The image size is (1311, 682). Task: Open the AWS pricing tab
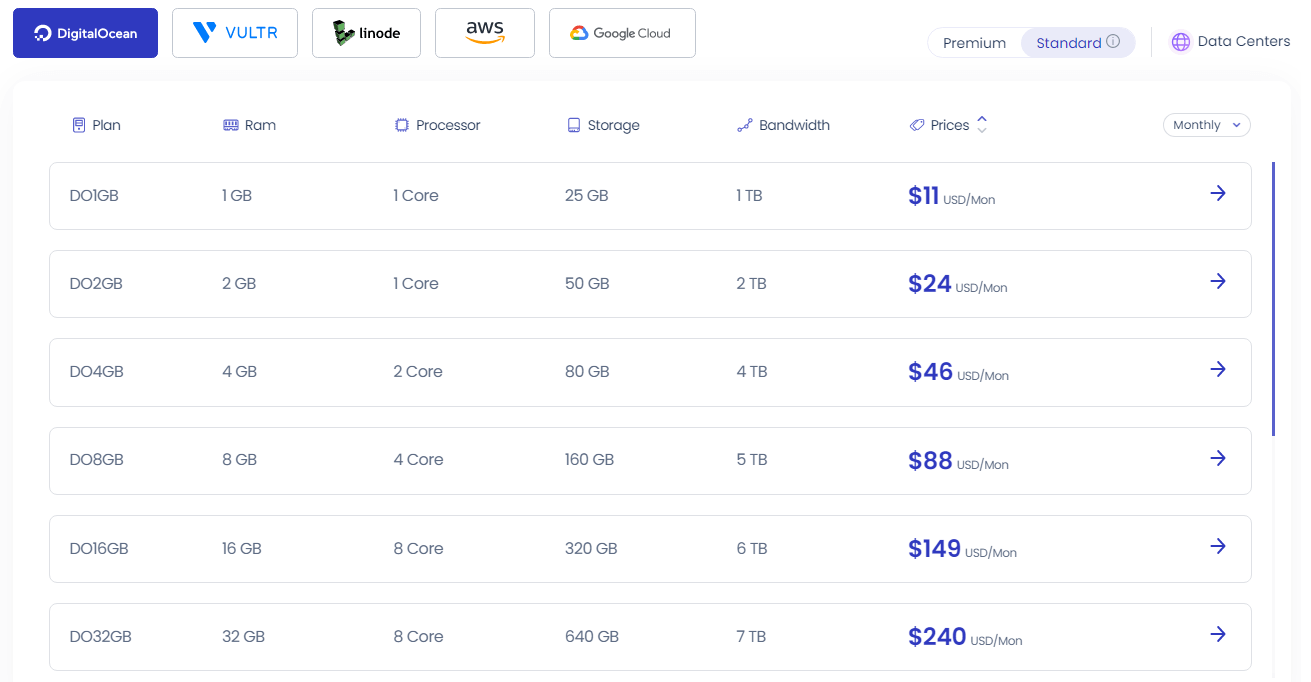(x=484, y=32)
